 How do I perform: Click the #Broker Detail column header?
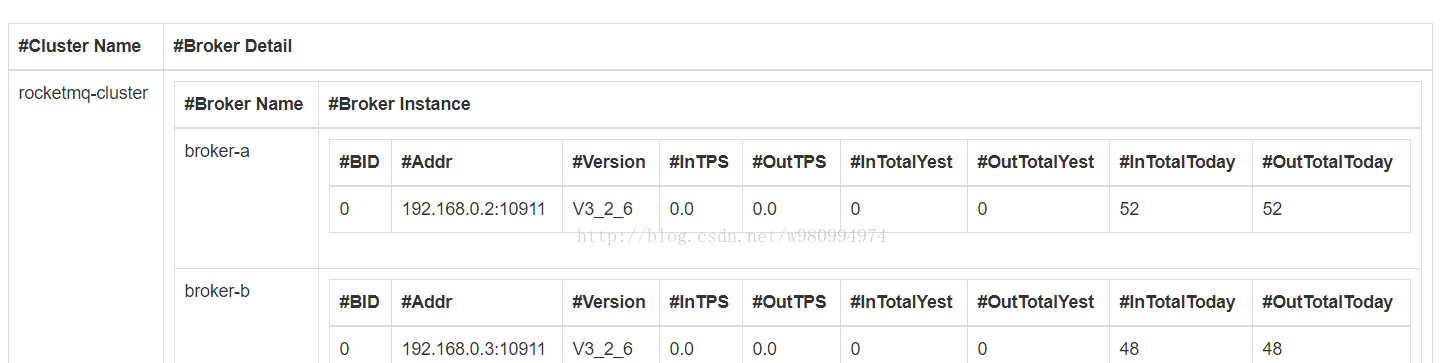pos(232,46)
